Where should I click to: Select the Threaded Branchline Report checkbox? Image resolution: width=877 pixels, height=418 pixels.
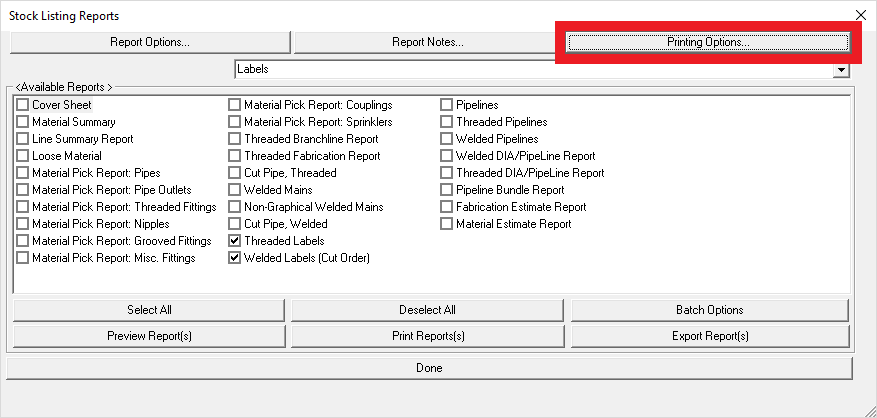coord(234,139)
